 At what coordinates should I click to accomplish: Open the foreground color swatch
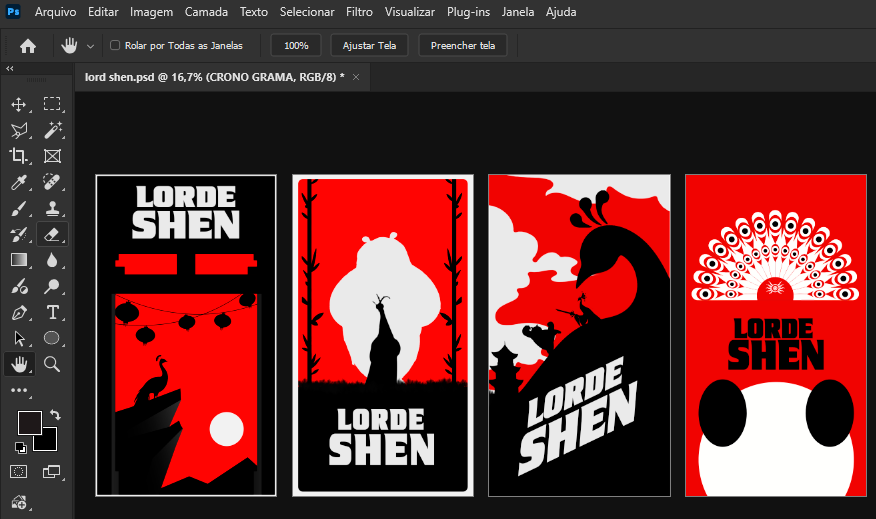tap(29, 423)
